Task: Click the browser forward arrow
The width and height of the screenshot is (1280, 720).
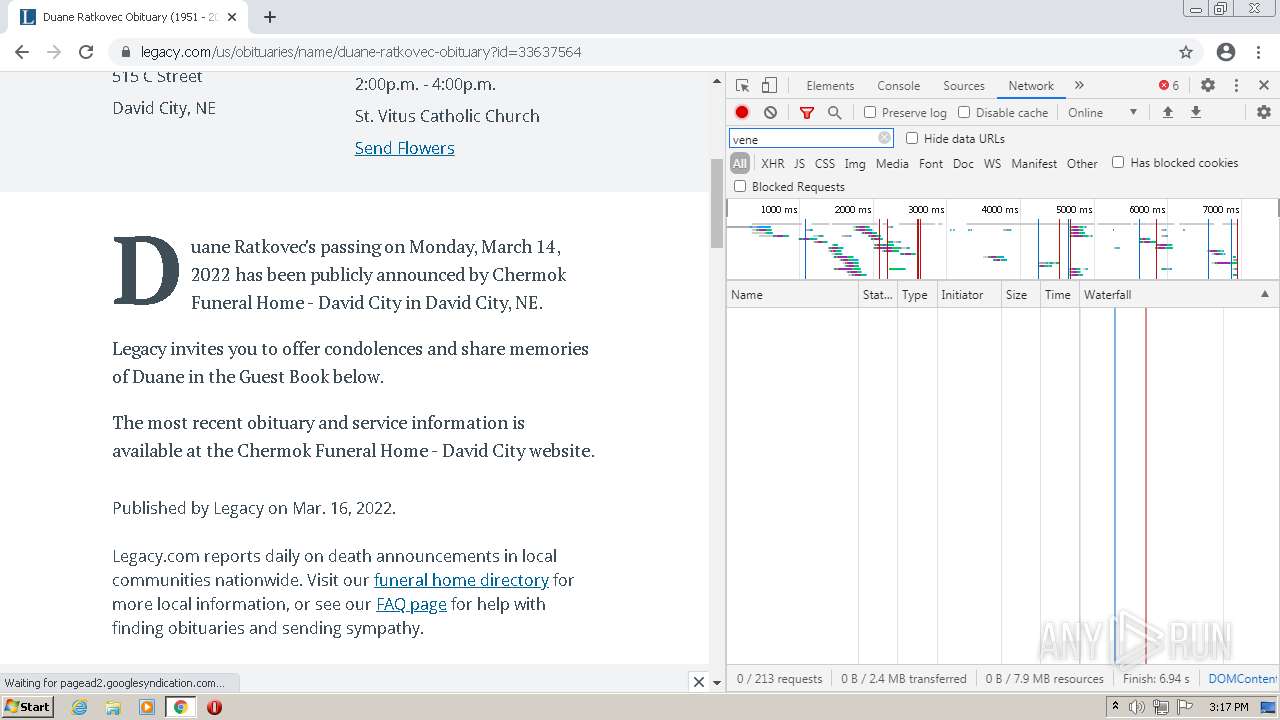Action: pos(54,52)
